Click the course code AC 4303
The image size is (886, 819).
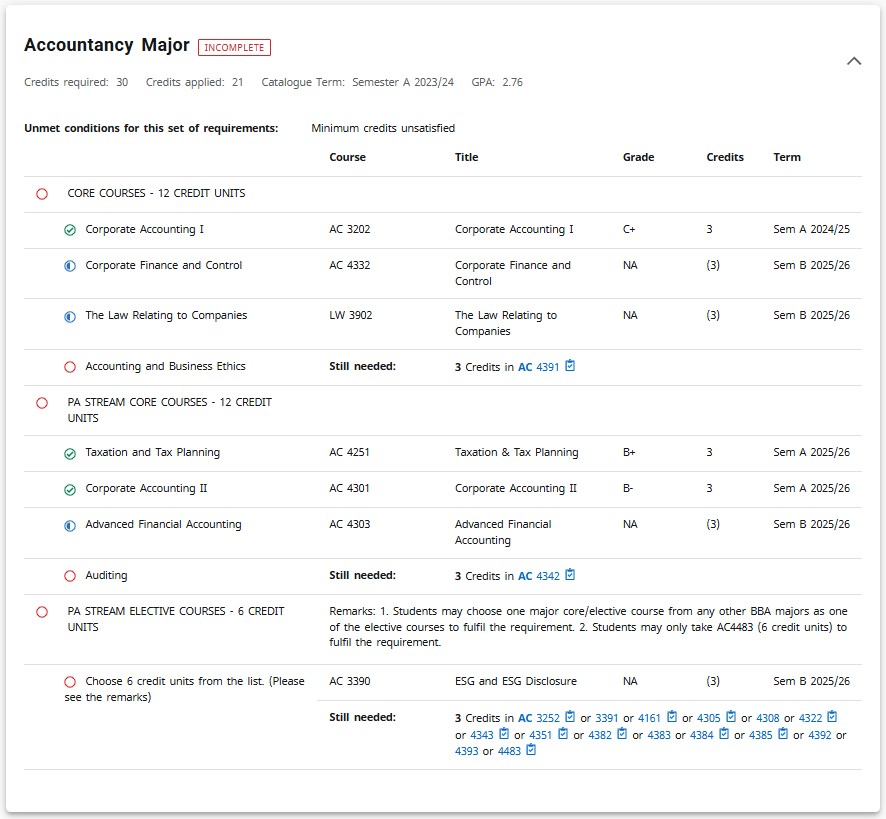click(x=350, y=525)
